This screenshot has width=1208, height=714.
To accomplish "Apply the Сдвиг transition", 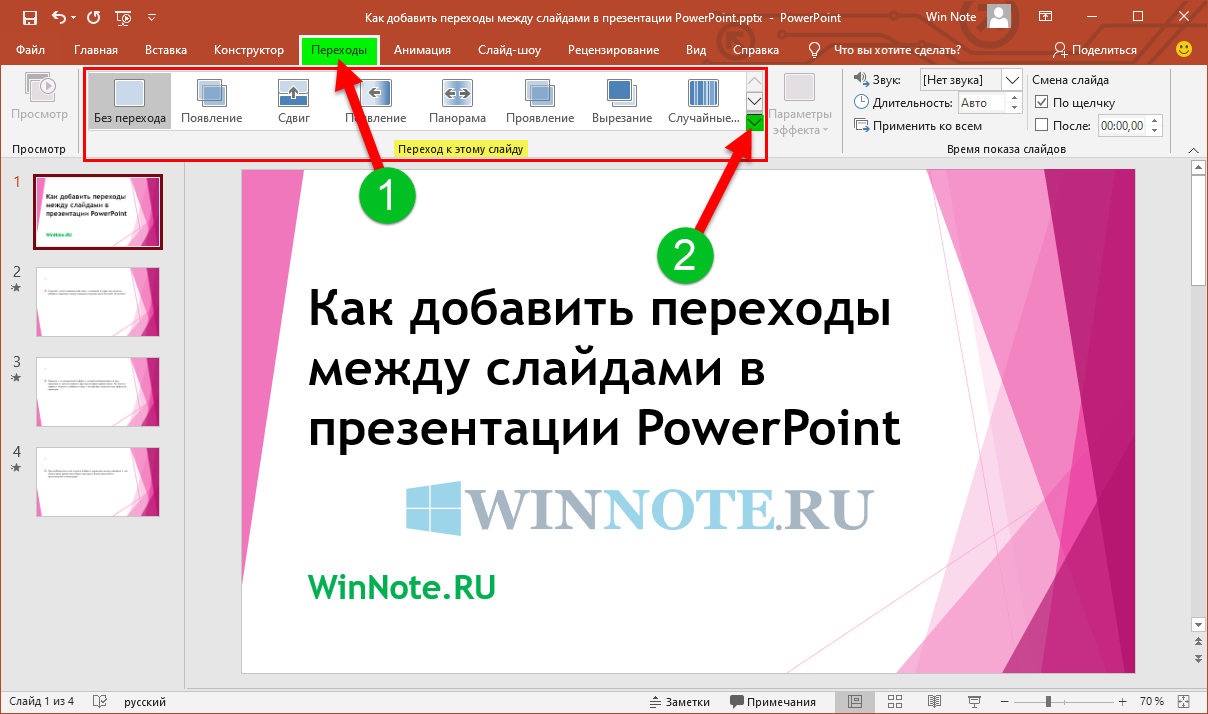I will click(294, 100).
